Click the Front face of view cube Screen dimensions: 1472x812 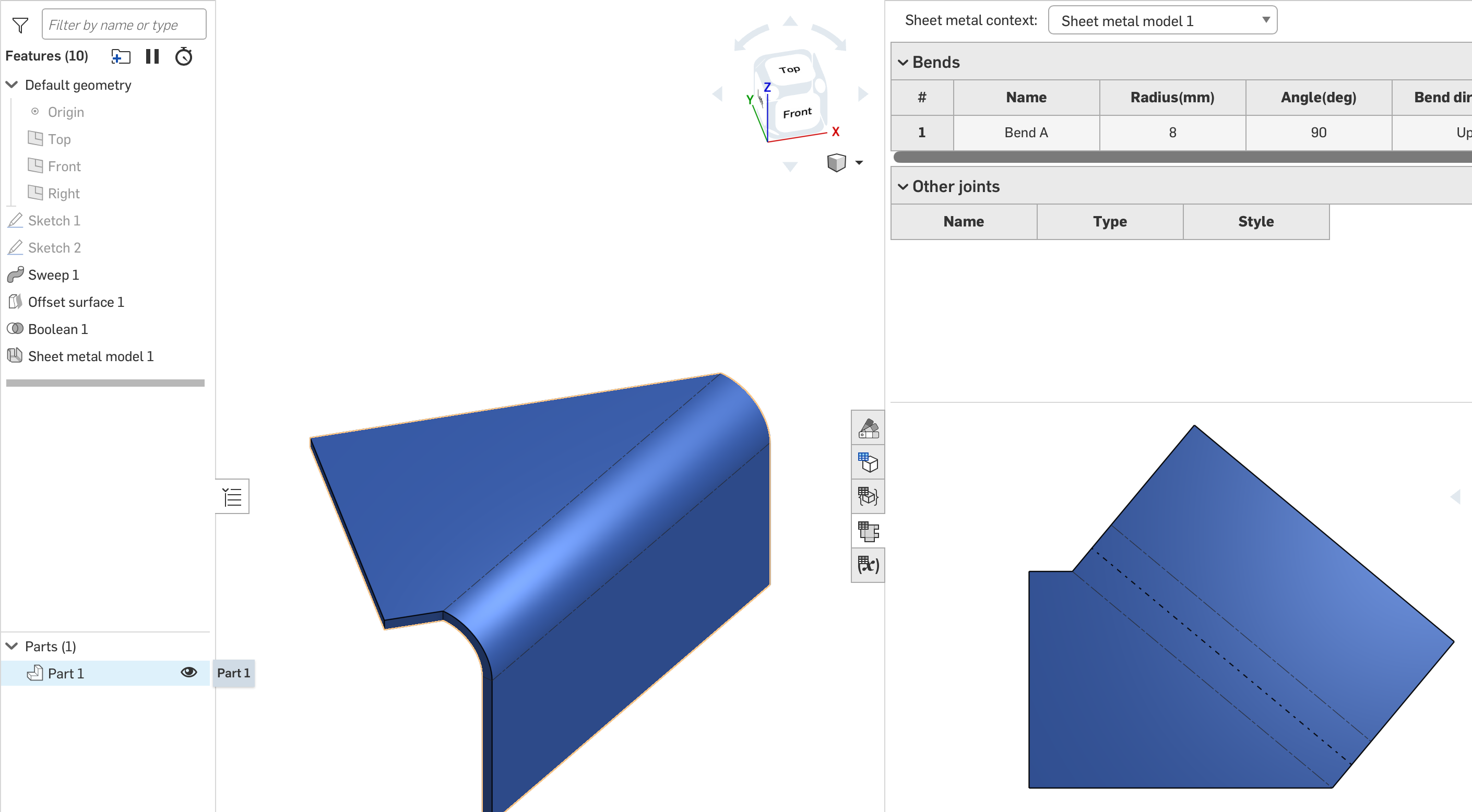(x=797, y=113)
